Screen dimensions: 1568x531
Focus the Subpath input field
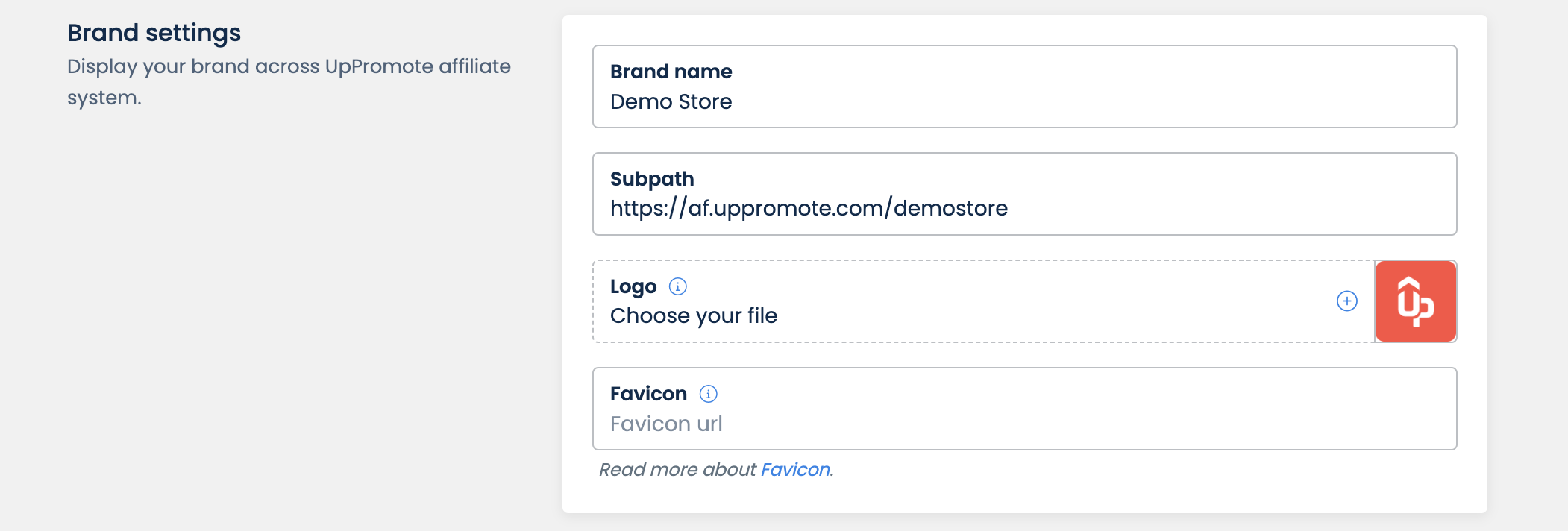click(1023, 208)
